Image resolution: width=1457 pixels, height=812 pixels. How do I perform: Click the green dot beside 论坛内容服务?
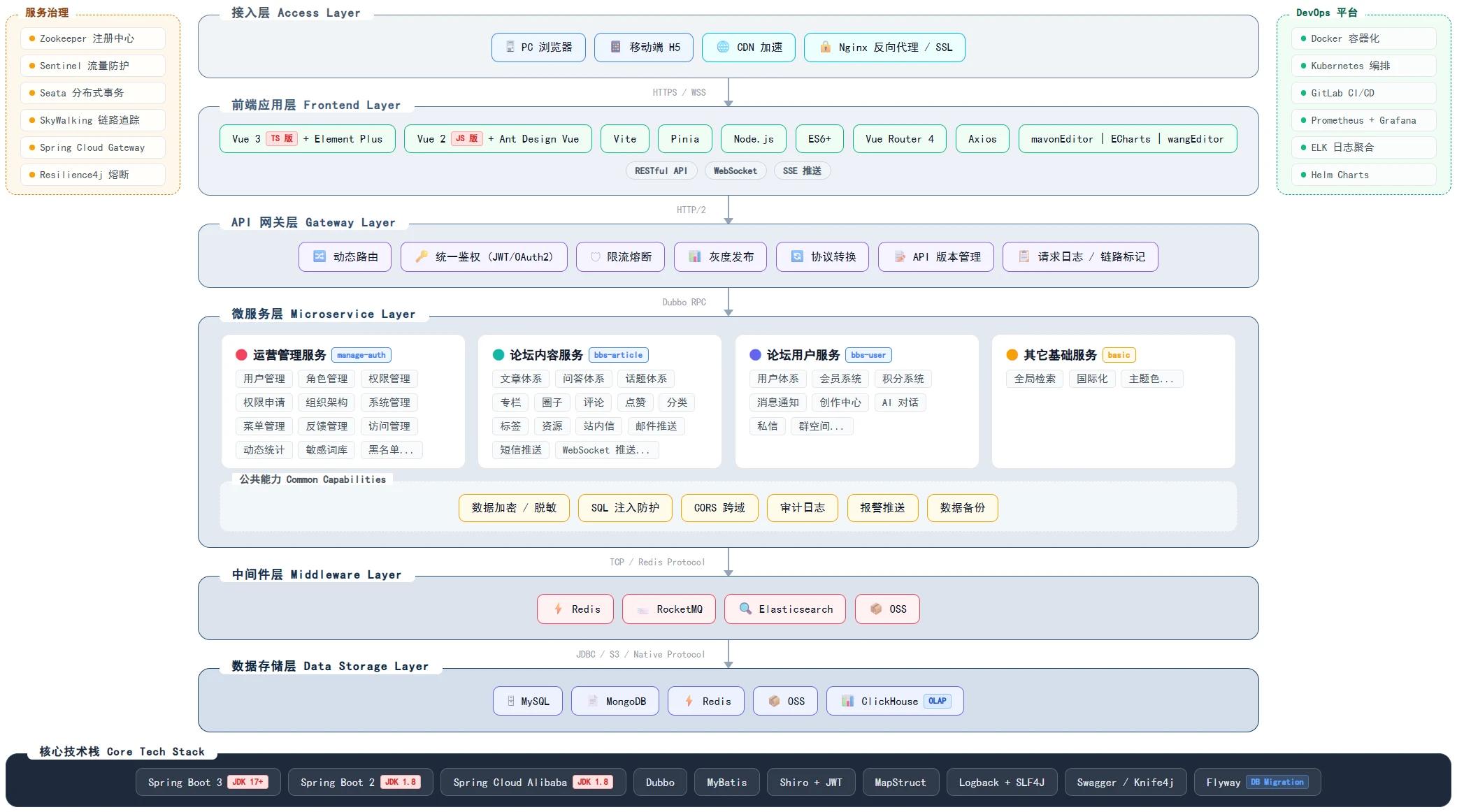[498, 355]
